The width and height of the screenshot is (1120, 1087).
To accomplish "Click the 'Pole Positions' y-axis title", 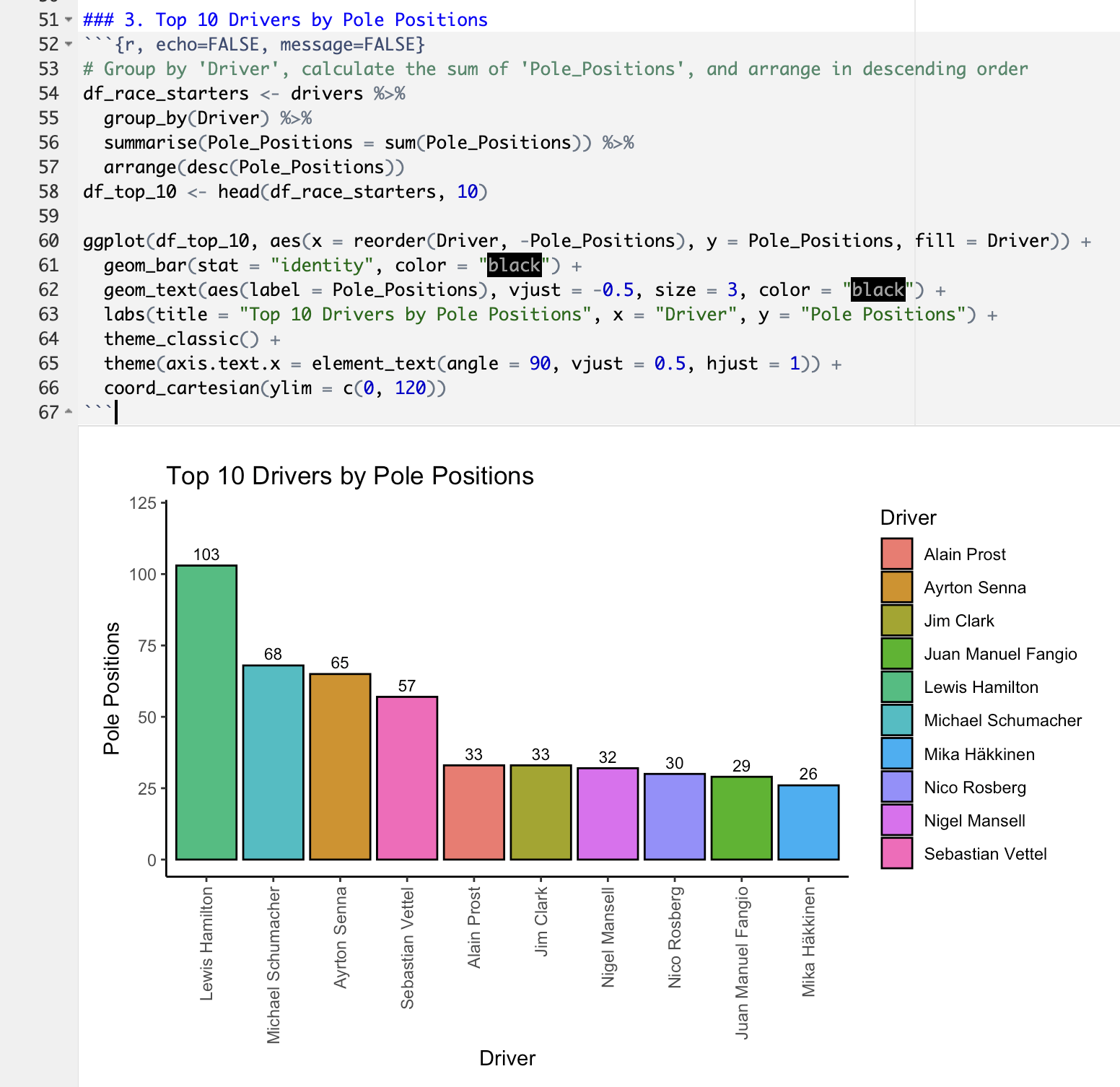I will 111,689.
